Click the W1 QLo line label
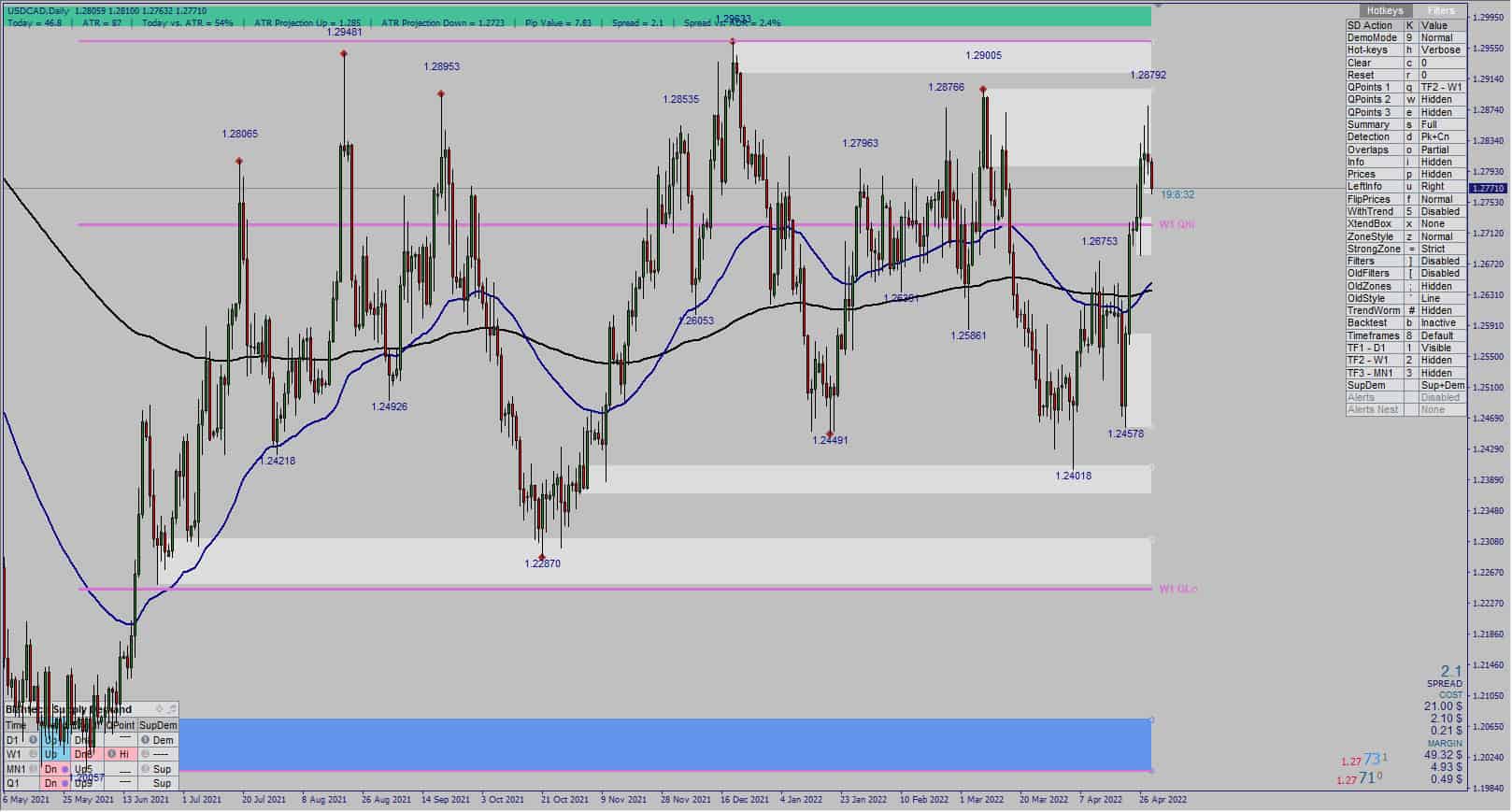This screenshot has height=812, width=1512. click(1177, 589)
